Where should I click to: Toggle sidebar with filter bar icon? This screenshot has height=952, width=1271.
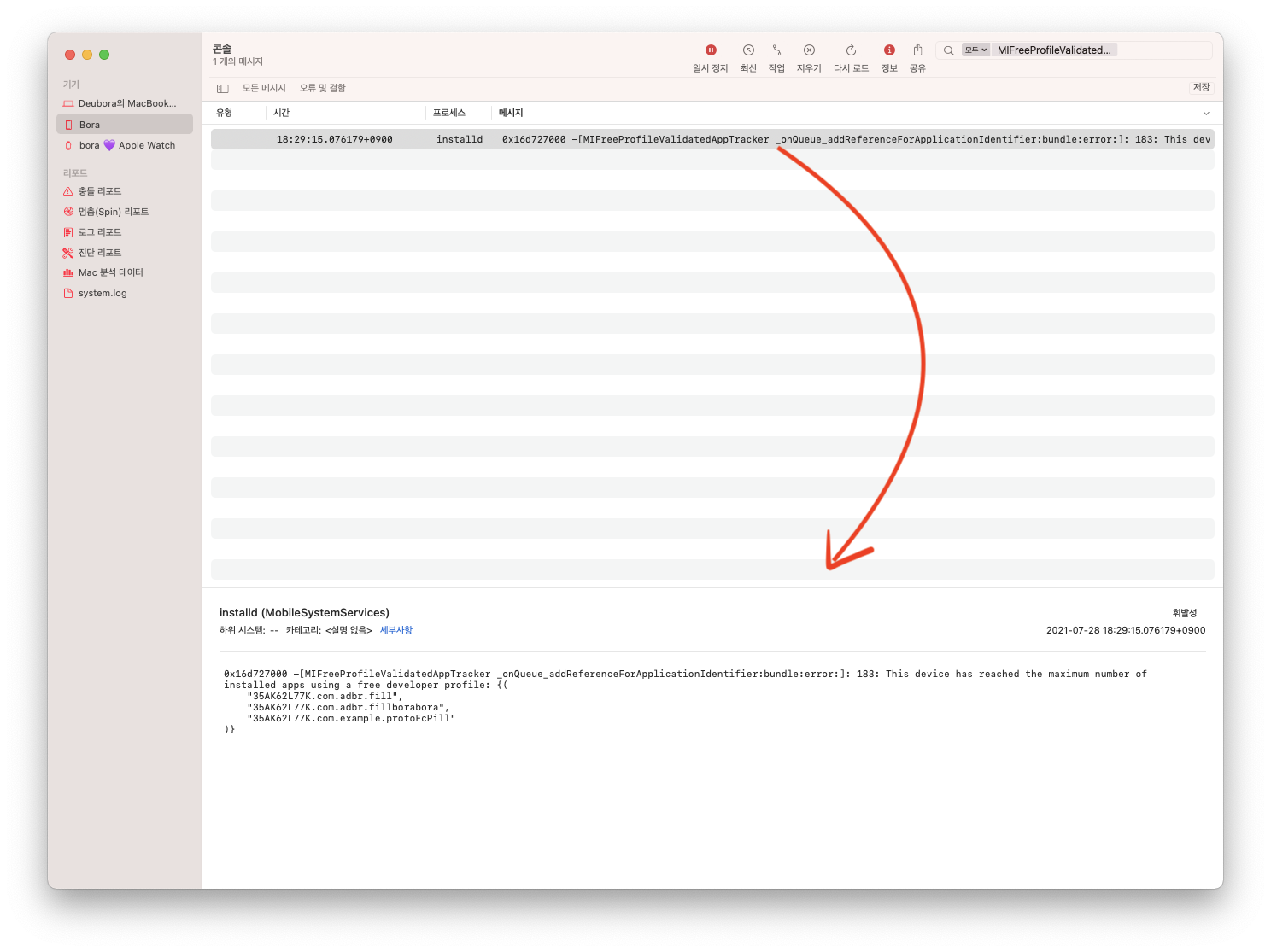pos(223,88)
